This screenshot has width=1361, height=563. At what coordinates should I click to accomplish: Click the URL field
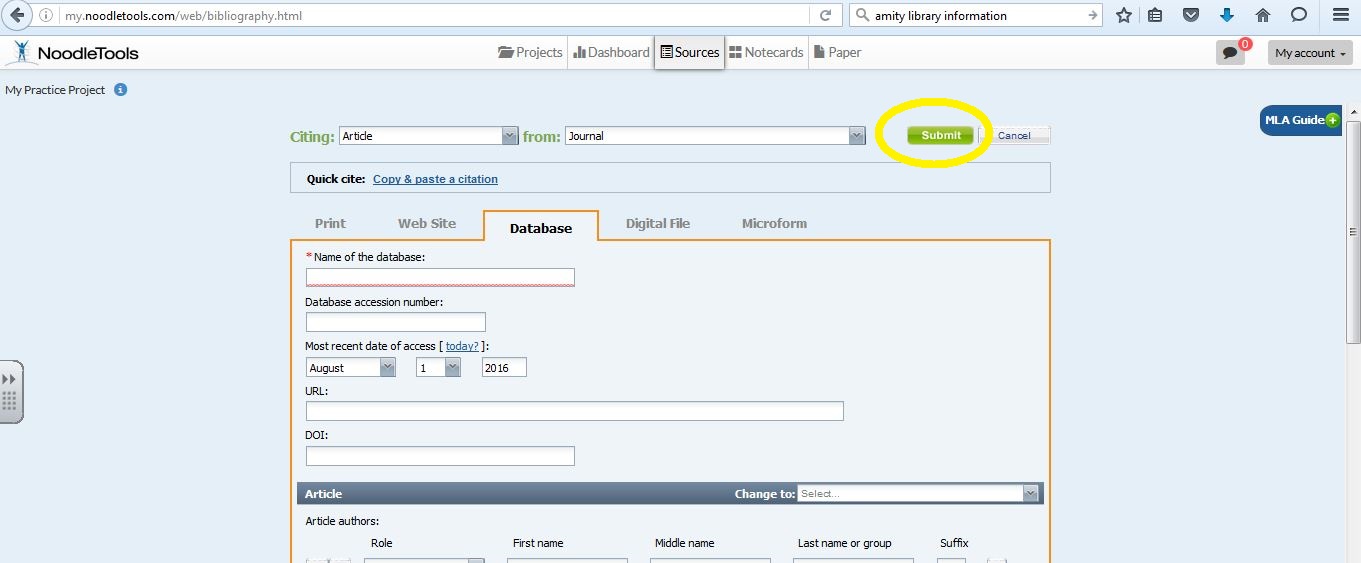(575, 411)
